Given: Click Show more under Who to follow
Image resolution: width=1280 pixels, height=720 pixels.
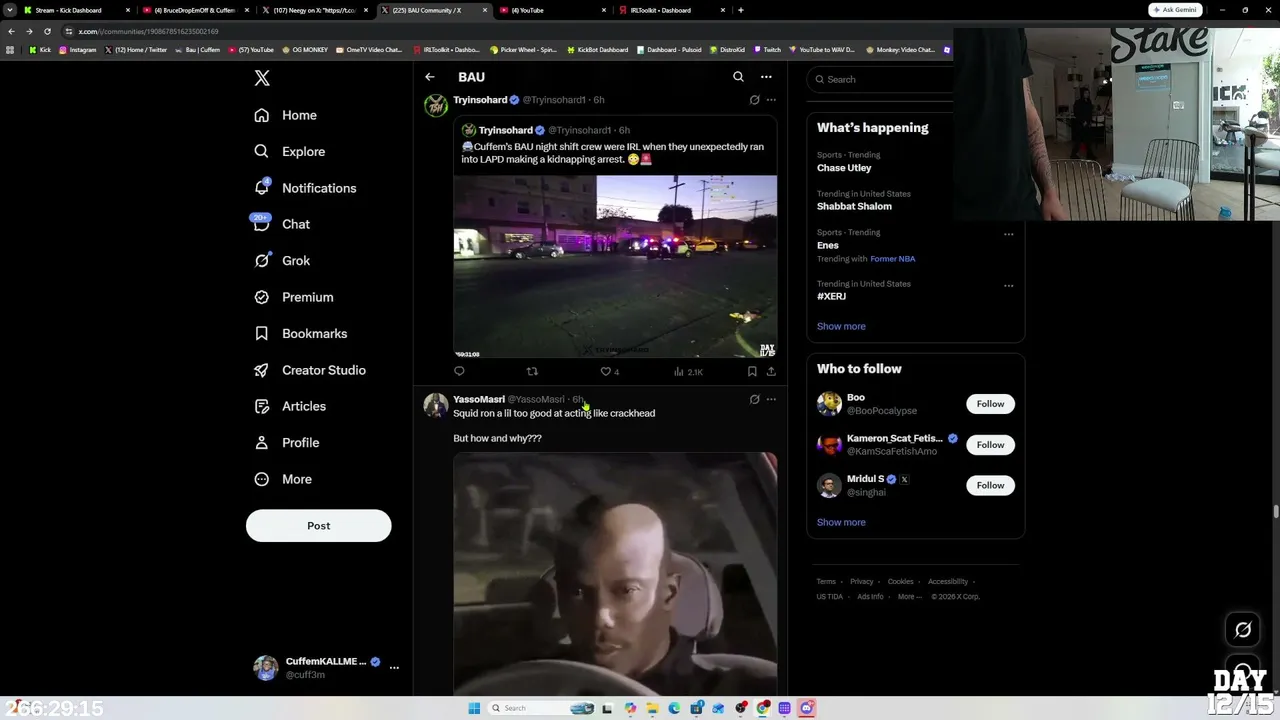Looking at the screenshot, I should [x=841, y=522].
